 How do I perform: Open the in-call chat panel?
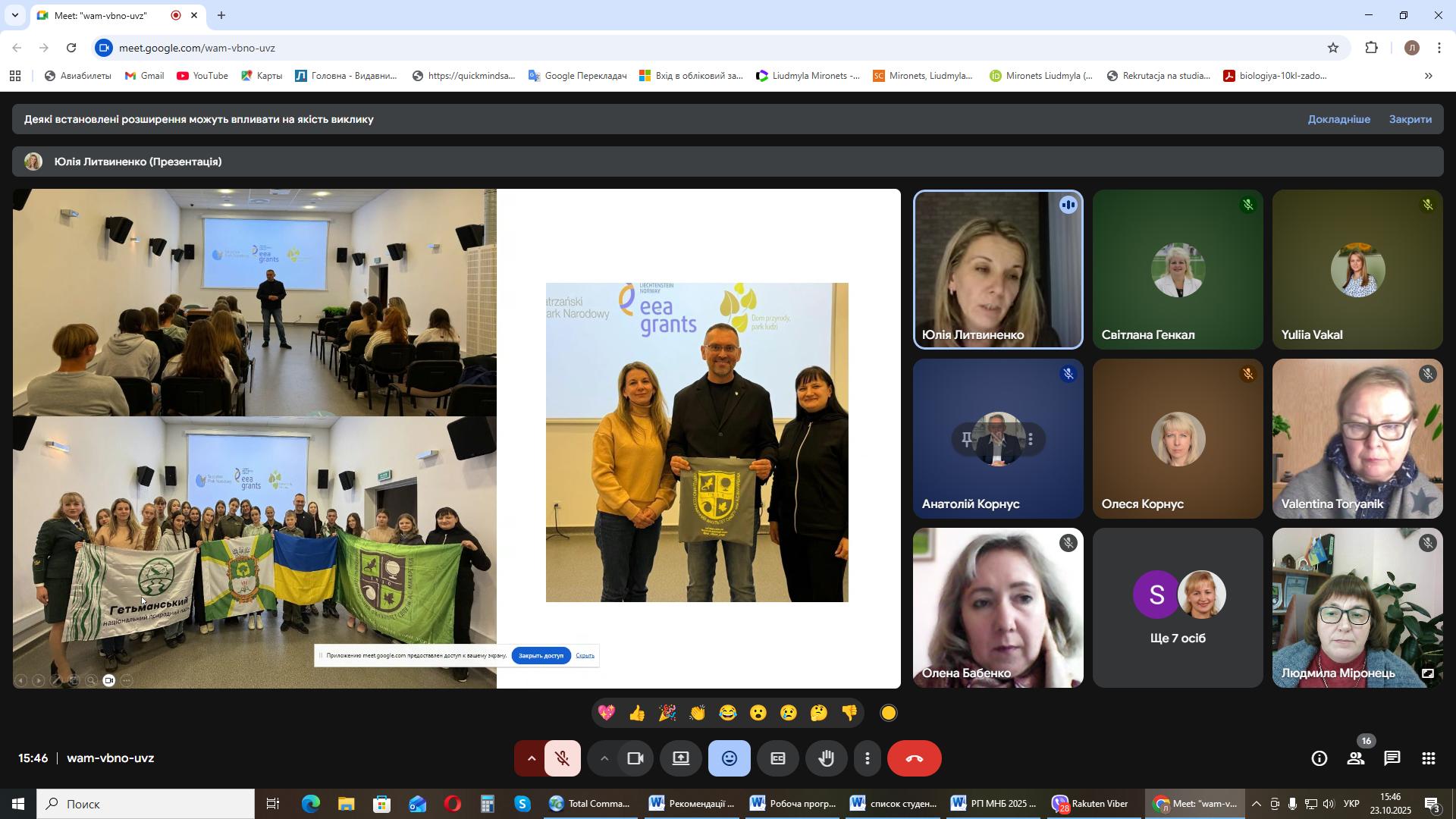(1392, 759)
